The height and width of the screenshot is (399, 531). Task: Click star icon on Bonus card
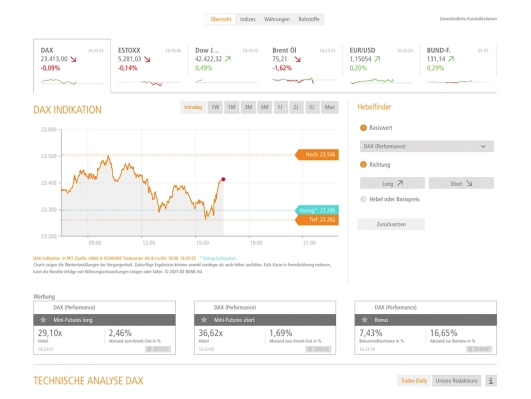click(364, 320)
